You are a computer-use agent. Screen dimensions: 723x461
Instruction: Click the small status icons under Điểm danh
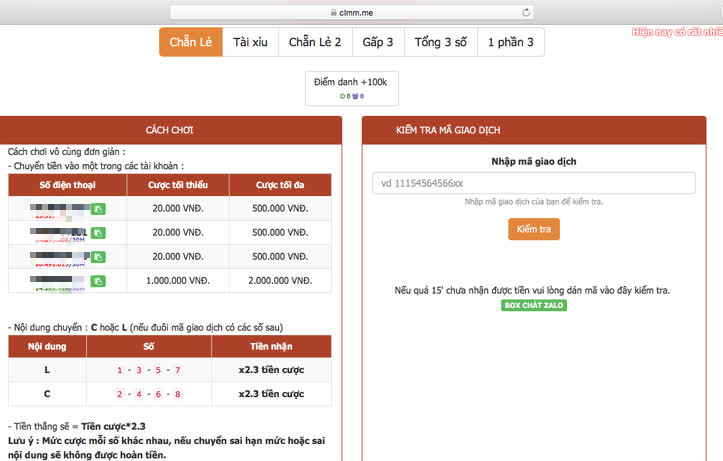(x=352, y=96)
